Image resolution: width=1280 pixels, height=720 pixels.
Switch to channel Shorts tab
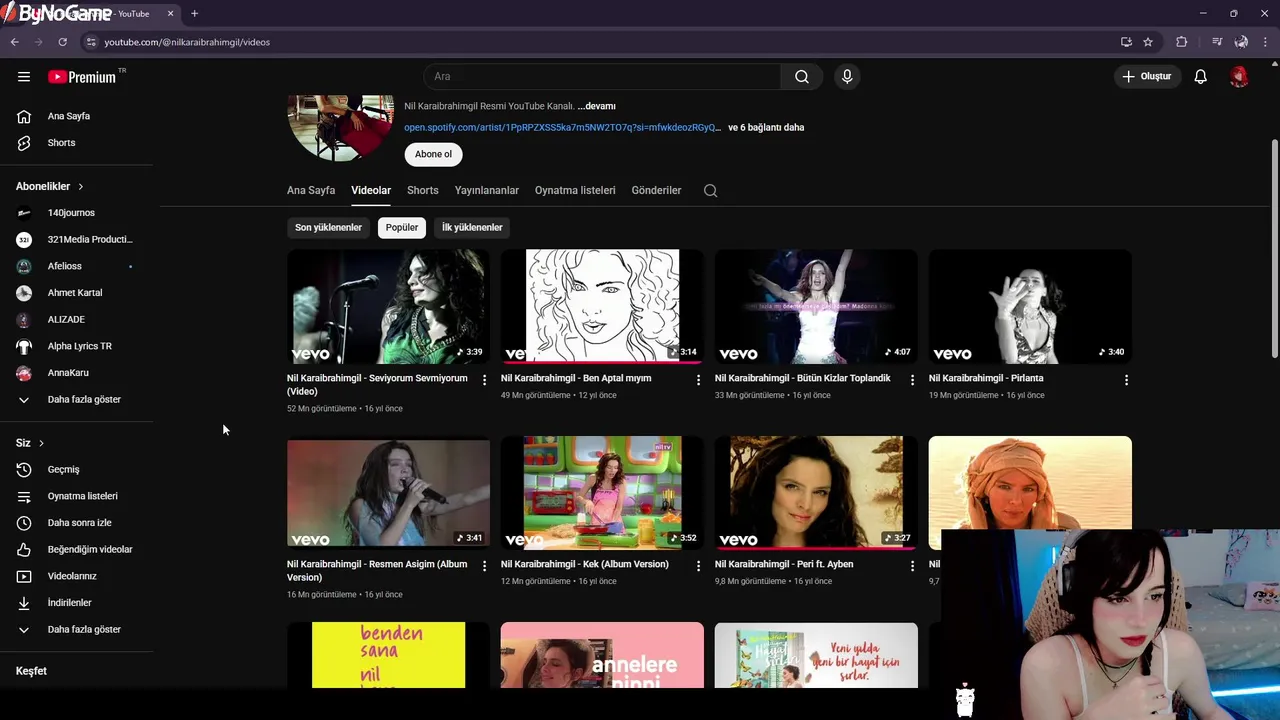point(423,190)
